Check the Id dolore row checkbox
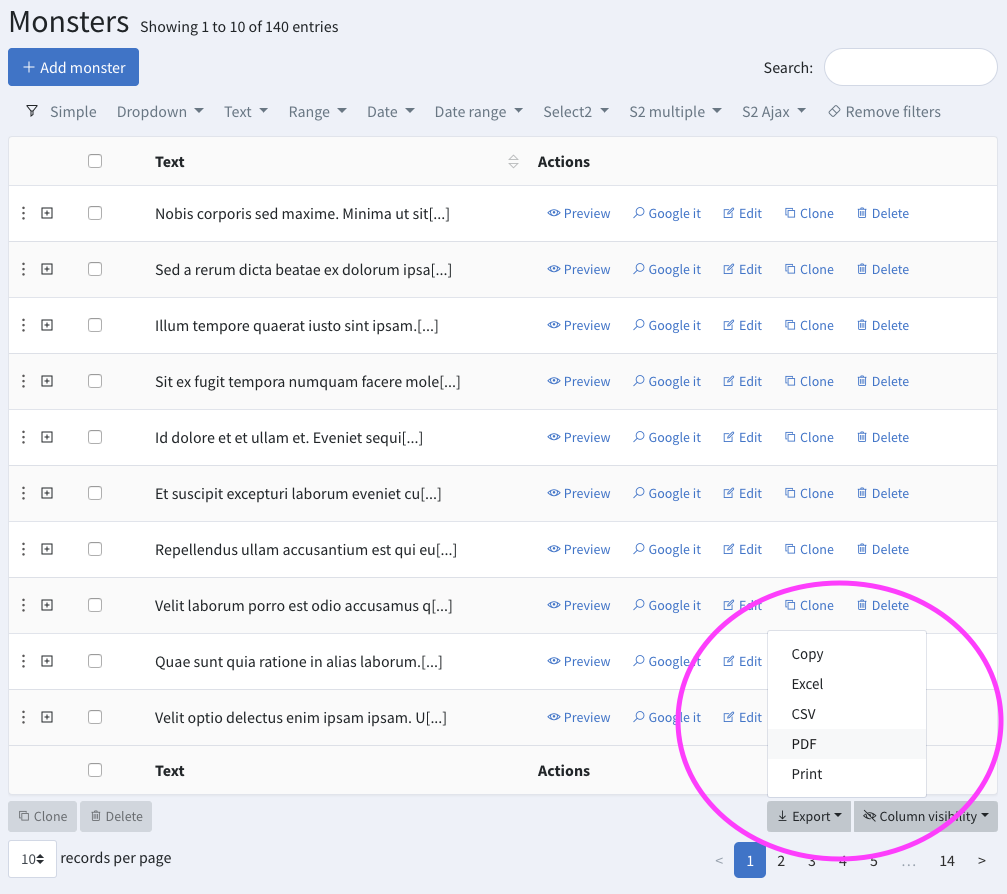The image size is (1007, 894). coord(95,437)
